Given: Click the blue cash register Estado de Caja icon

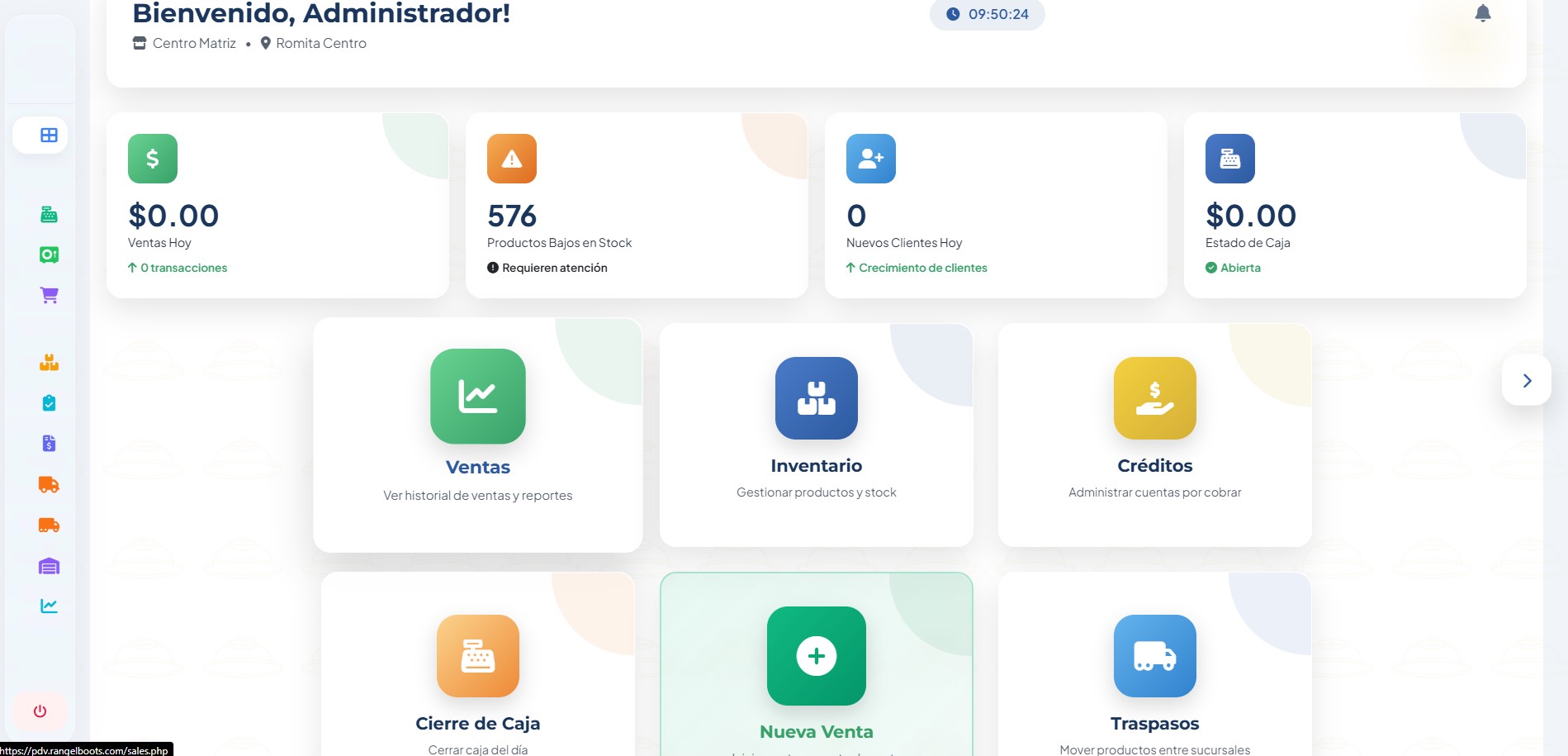Looking at the screenshot, I should tap(1230, 159).
